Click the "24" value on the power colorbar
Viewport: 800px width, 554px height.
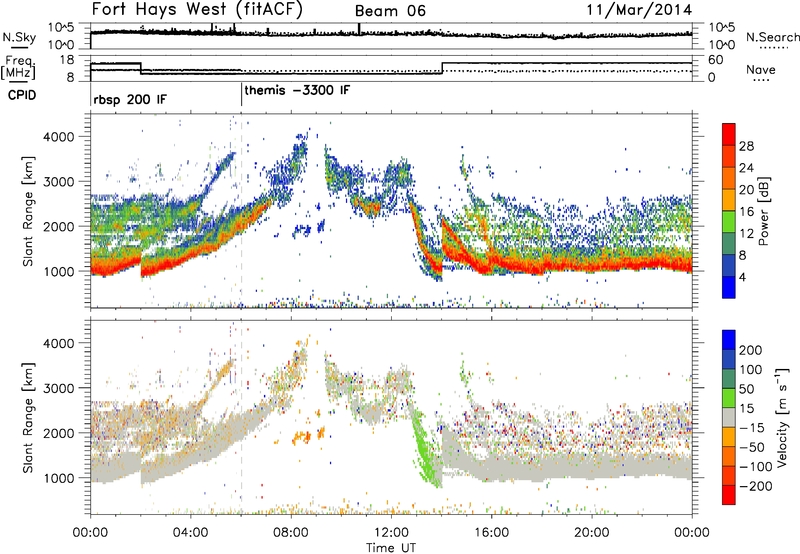pyautogui.click(x=746, y=168)
